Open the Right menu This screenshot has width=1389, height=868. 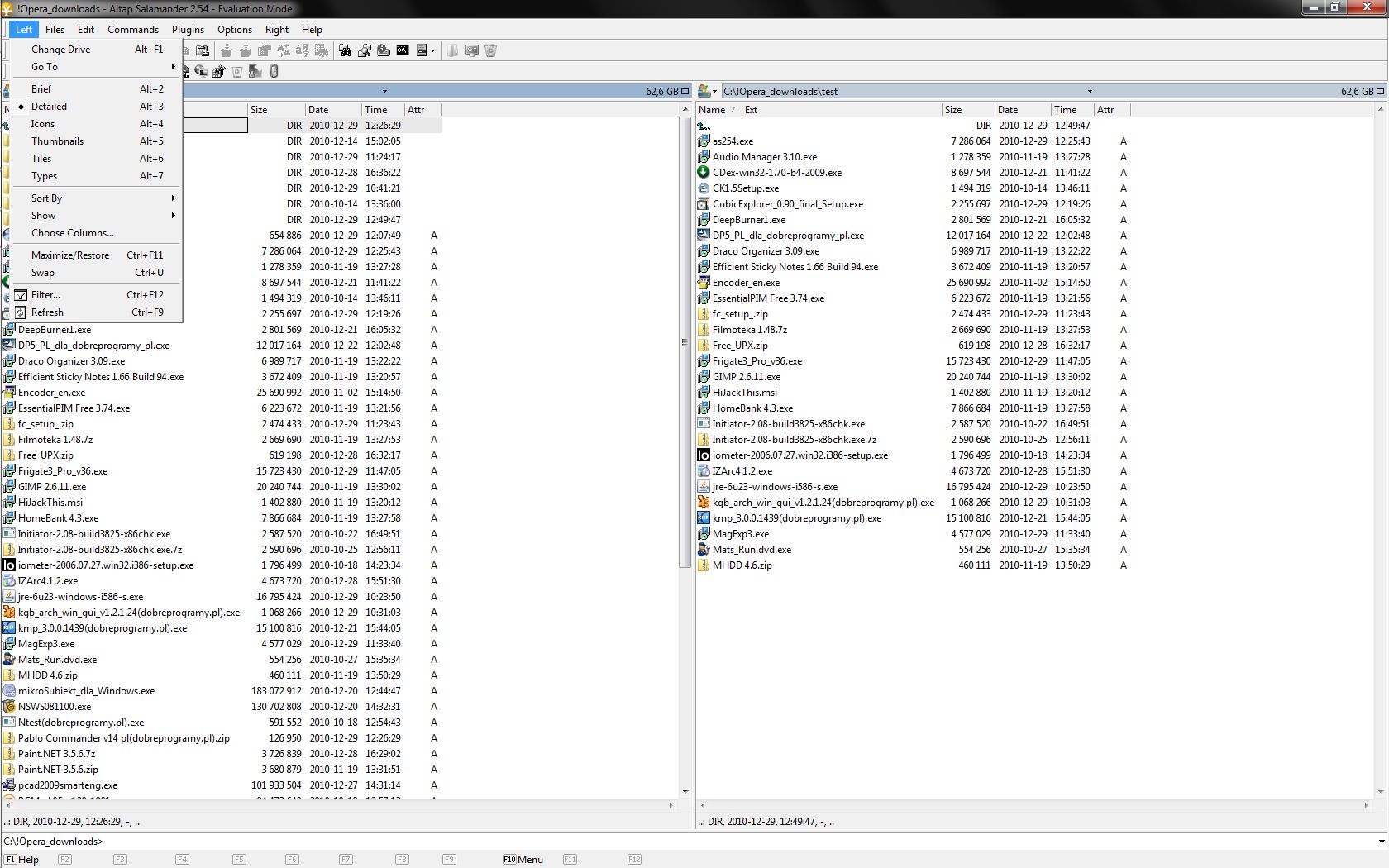coord(276,29)
